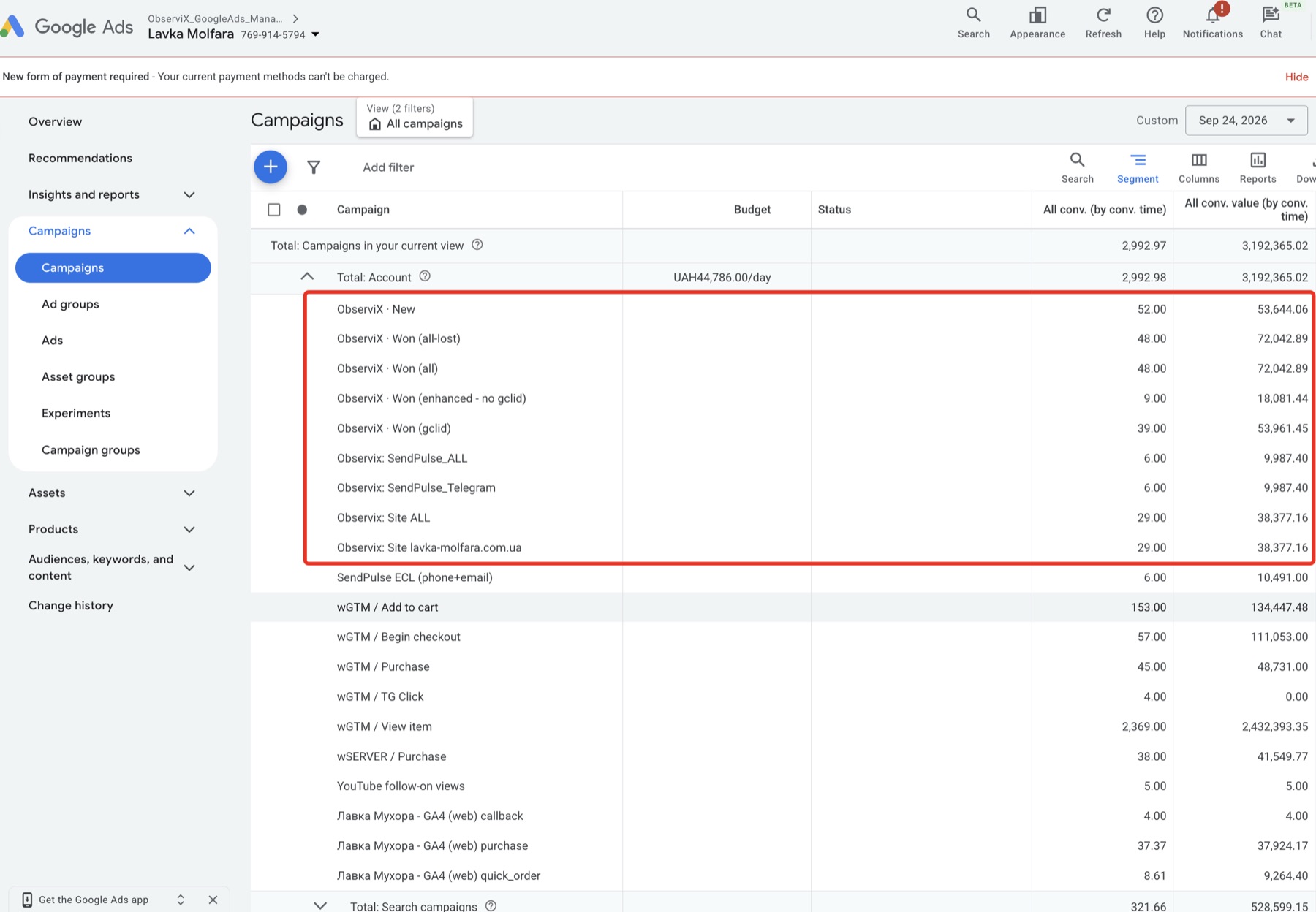1316x912 pixels.
Task: Open Notifications bell with alert badge
Action: click(x=1213, y=15)
